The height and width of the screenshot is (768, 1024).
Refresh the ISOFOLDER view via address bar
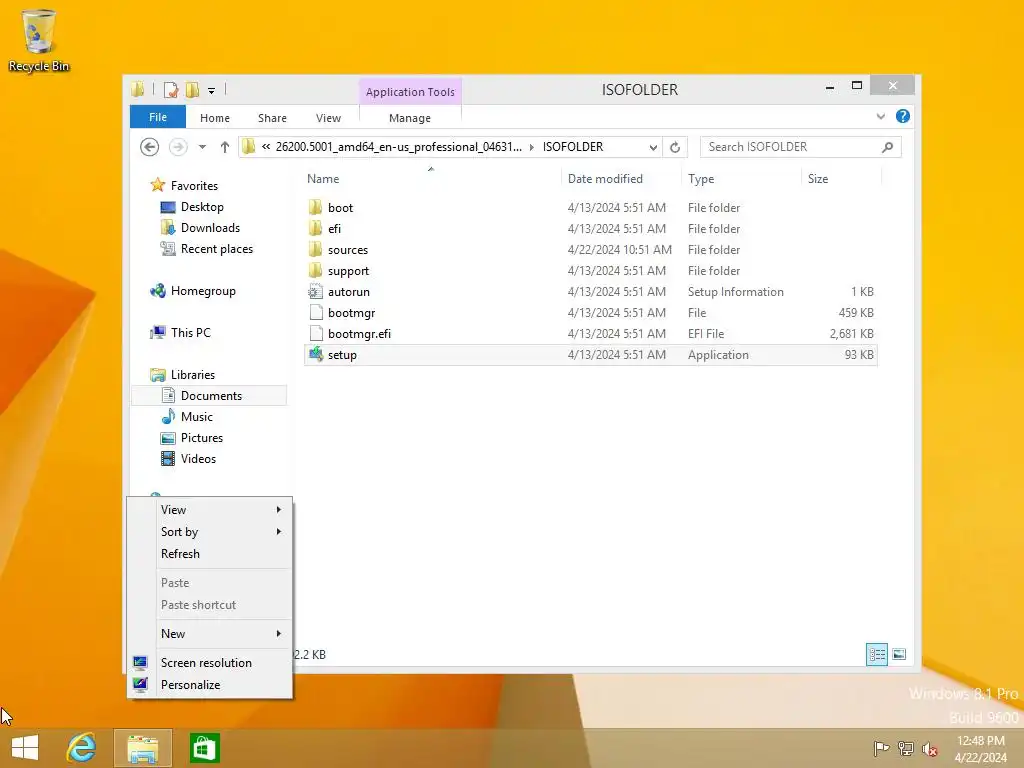(x=675, y=148)
